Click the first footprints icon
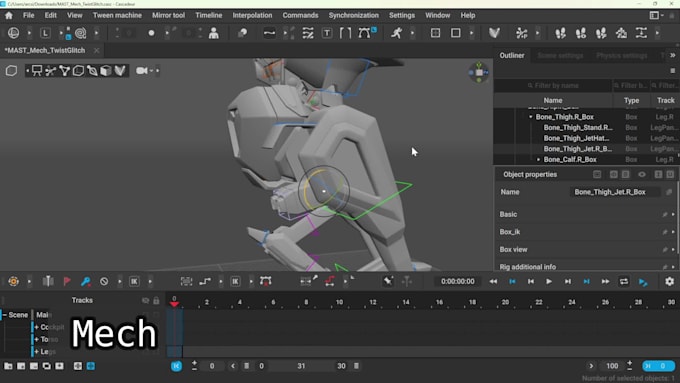This screenshot has width=680, height=383. coord(560,33)
